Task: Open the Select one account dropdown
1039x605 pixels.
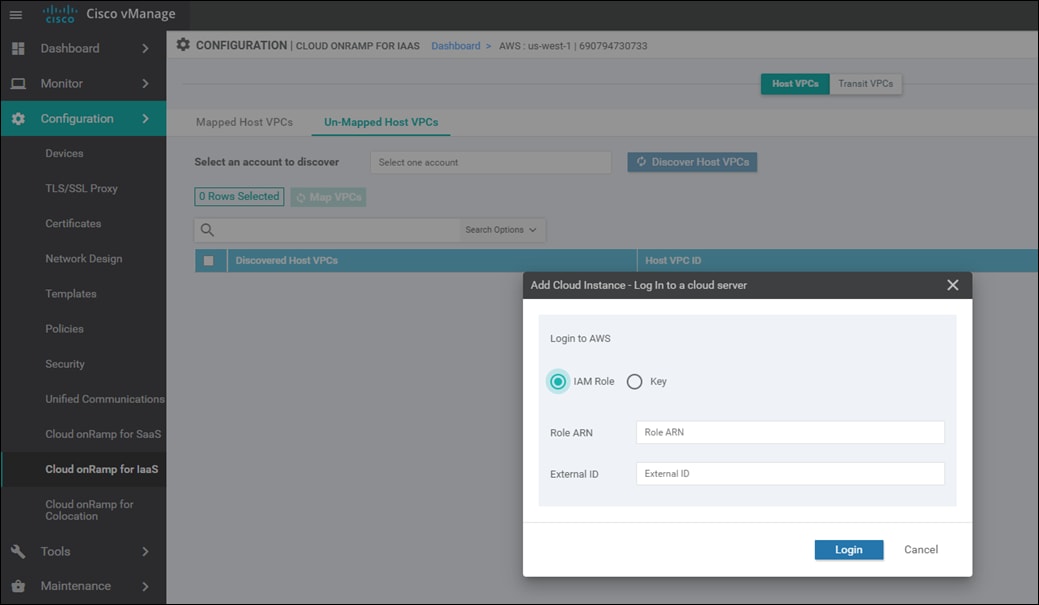Action: [490, 162]
